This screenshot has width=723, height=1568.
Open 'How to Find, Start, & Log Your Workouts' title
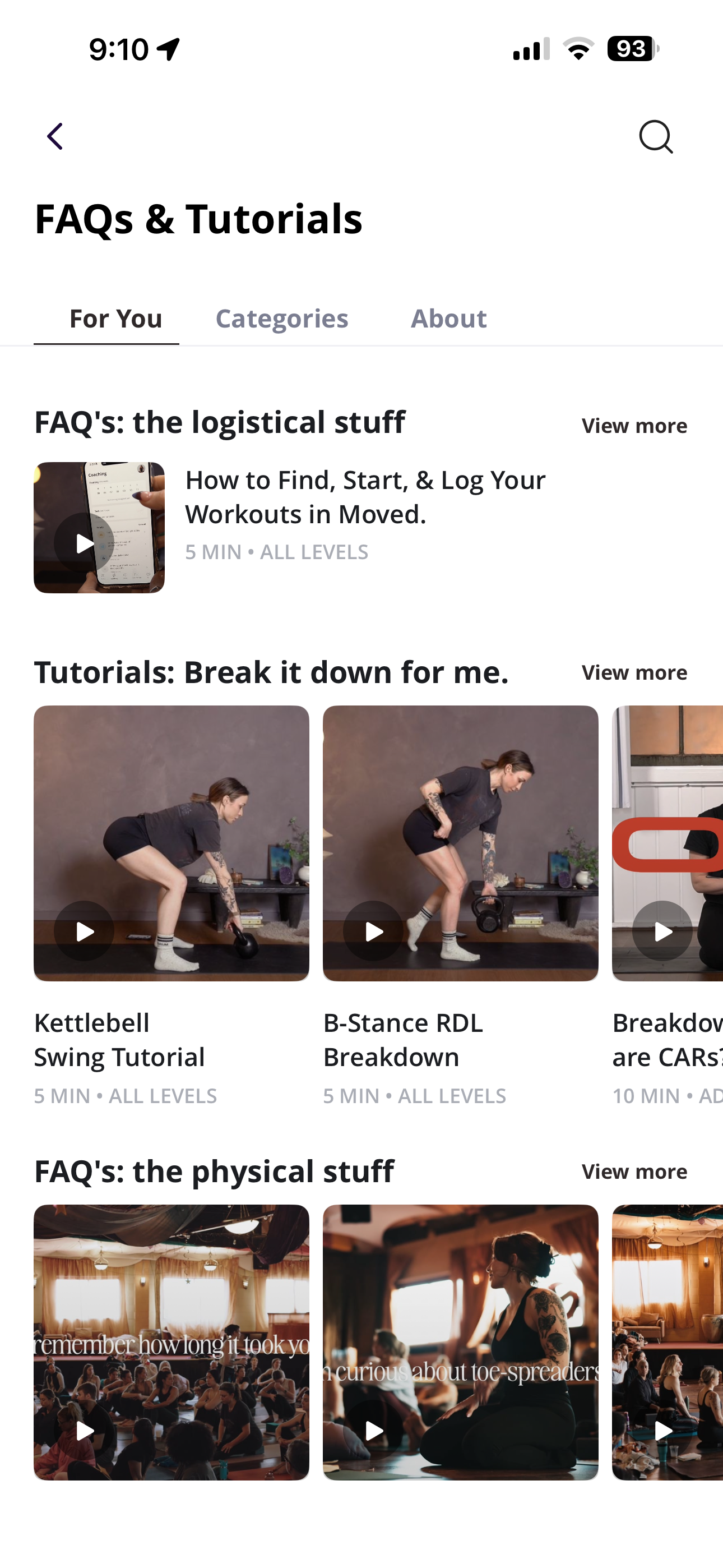[x=365, y=497]
